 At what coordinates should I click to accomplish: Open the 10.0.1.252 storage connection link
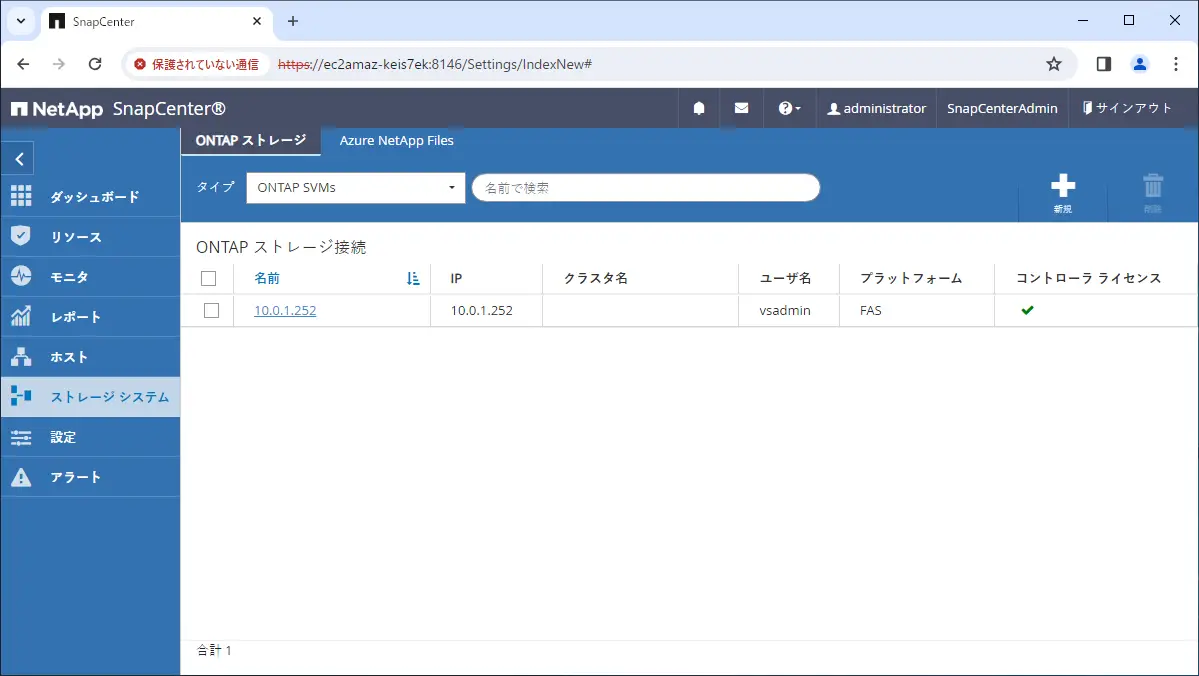[285, 310]
